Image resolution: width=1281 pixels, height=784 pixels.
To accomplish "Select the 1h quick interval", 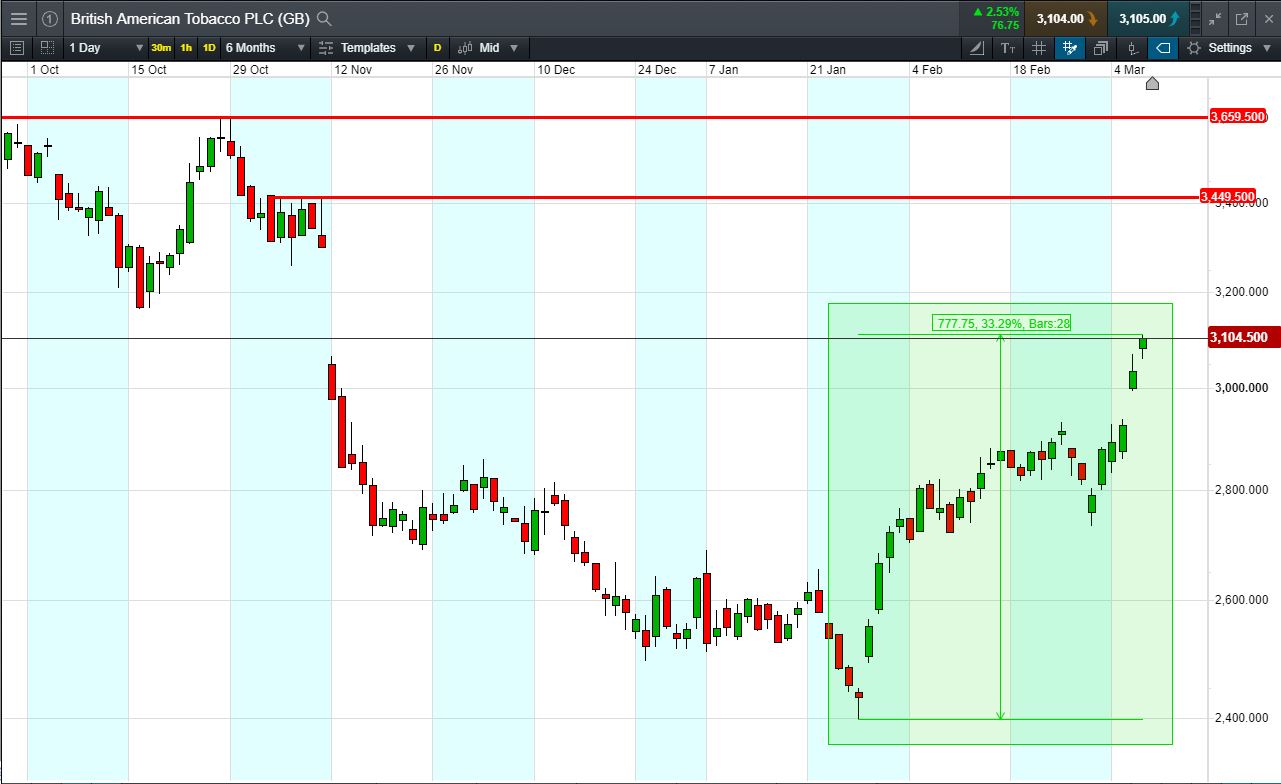I will (186, 48).
